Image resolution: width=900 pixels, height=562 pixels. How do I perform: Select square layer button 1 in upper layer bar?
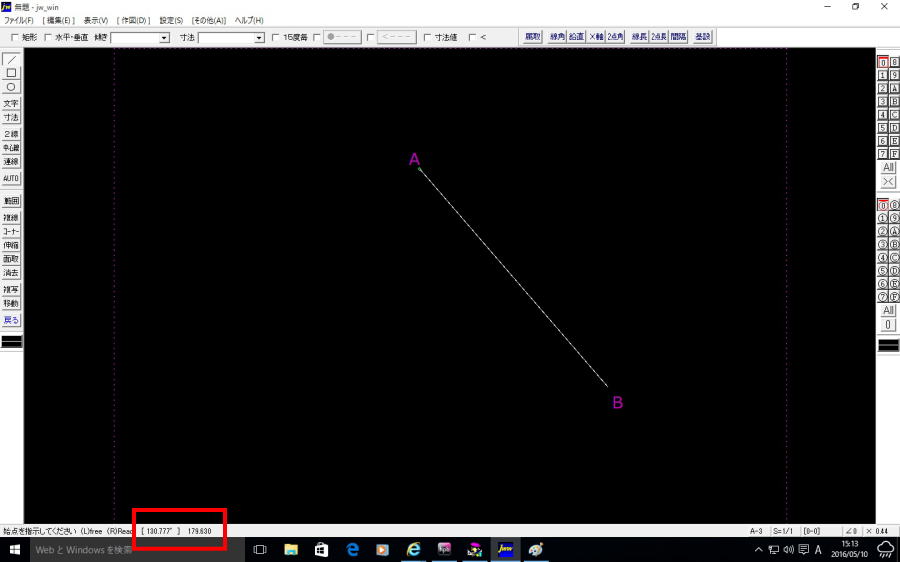pyautogui.click(x=883, y=75)
